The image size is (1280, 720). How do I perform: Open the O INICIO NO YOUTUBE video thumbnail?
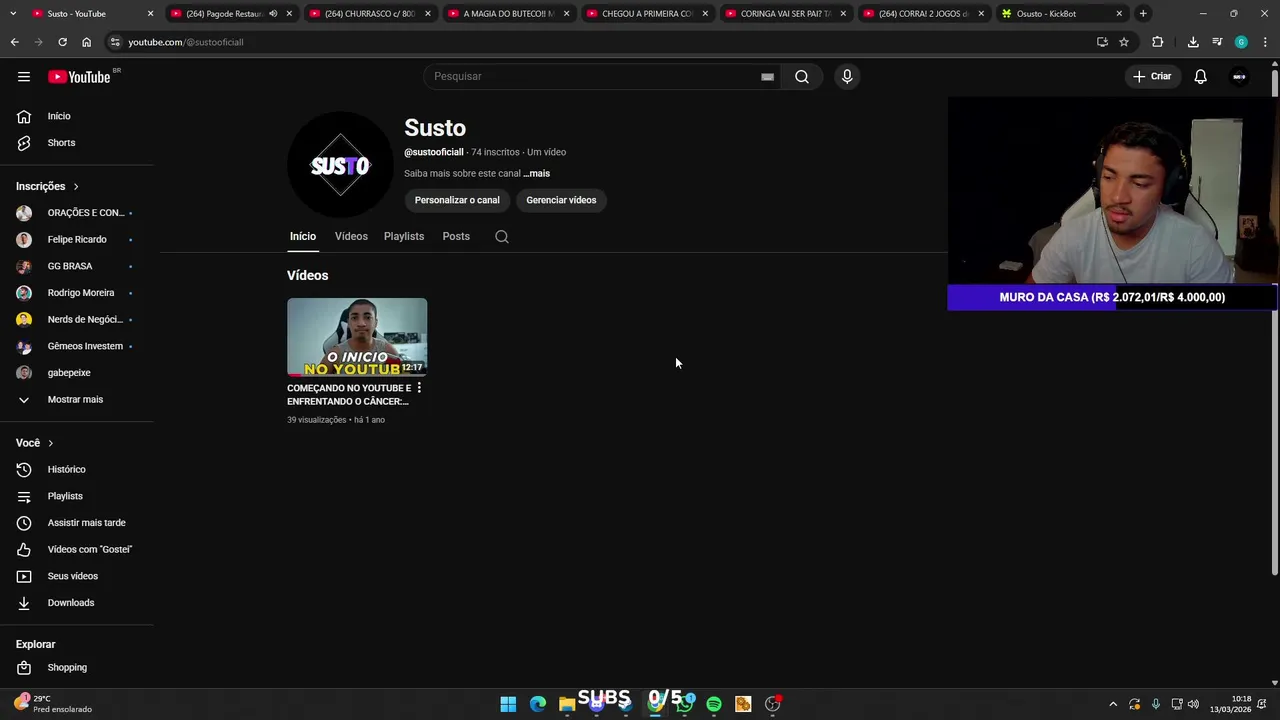(x=357, y=337)
